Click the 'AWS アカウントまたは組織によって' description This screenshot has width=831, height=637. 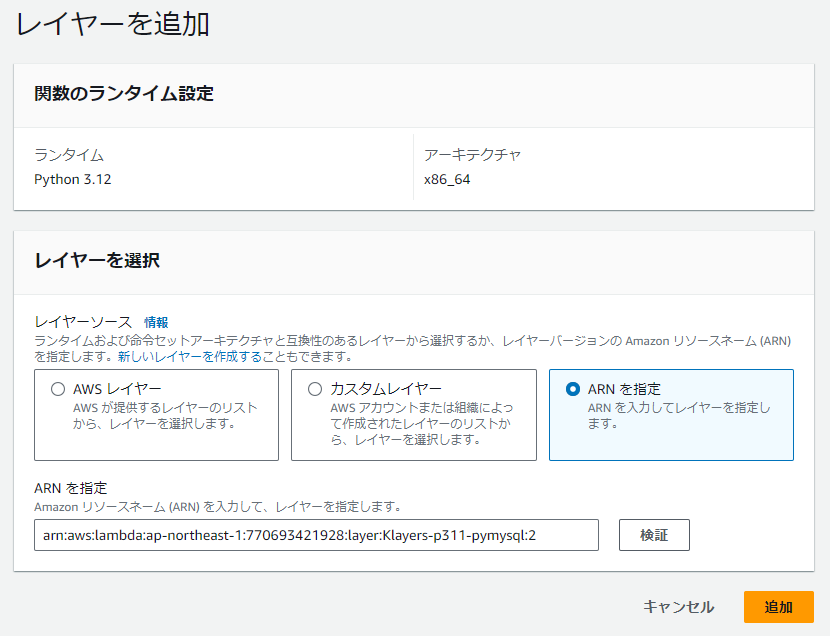point(422,423)
